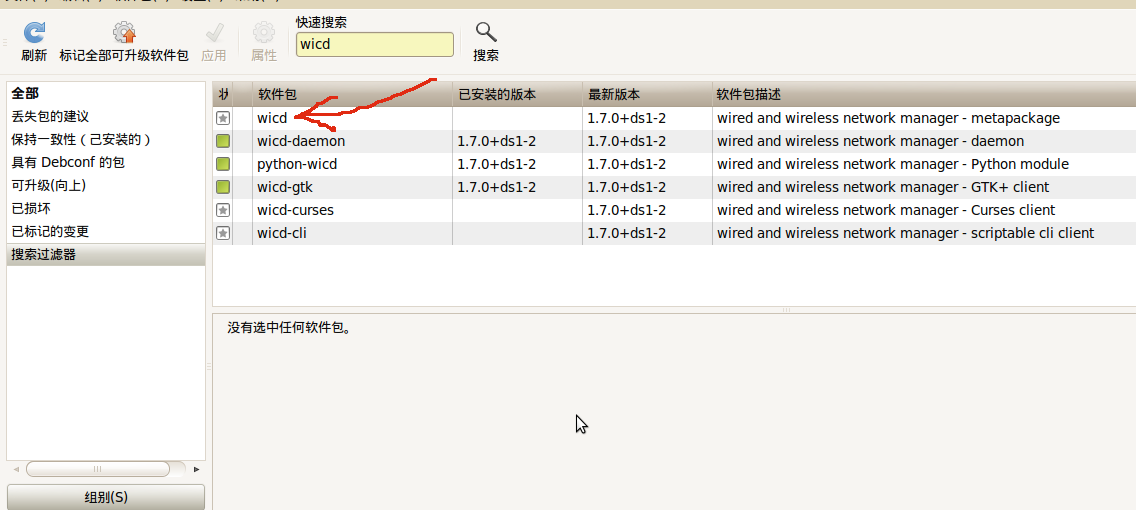Select 搜索过滤器 (search filter) entry

pos(106,255)
